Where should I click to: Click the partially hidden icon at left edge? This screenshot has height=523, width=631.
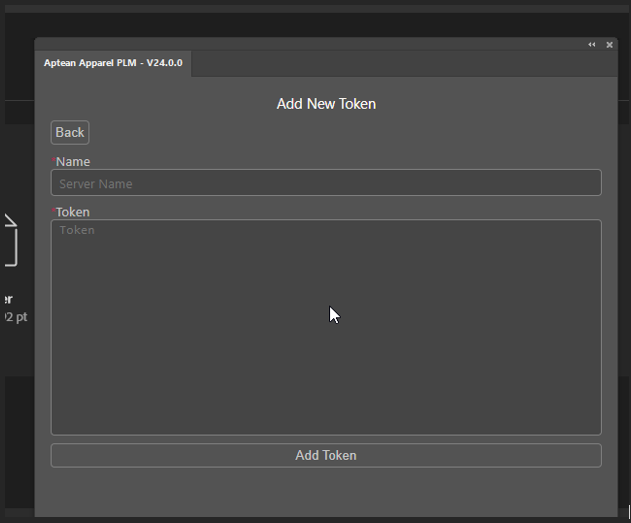[x=9, y=241]
